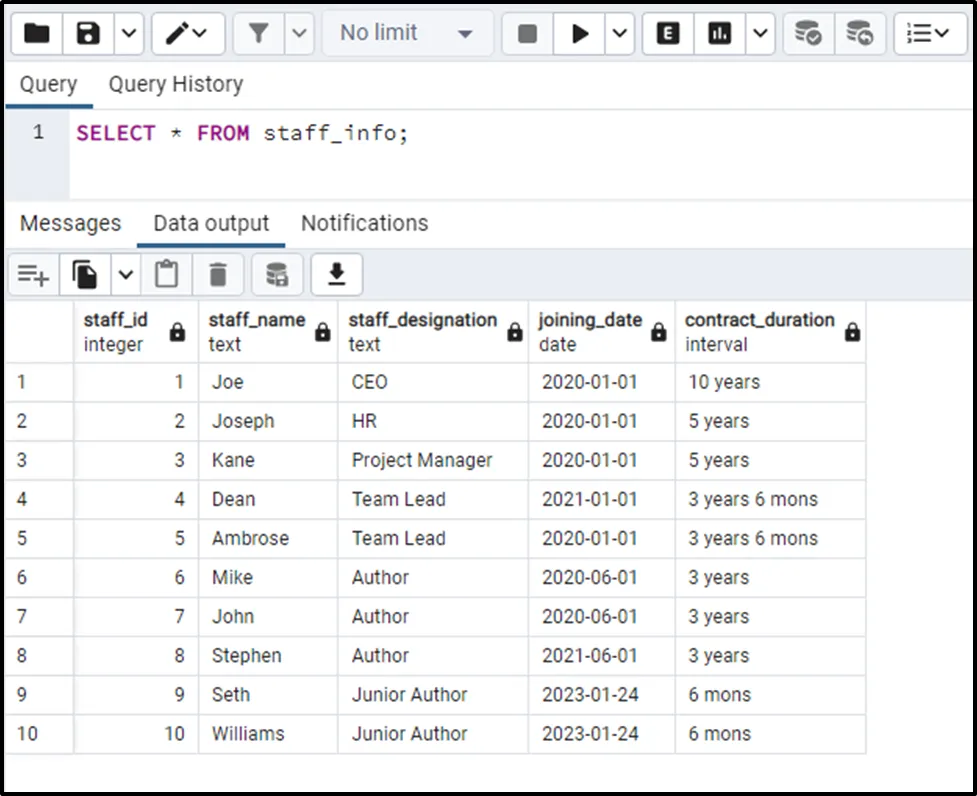The image size is (977, 796).
Task: Click the Open File folder icon
Action: click(x=37, y=34)
